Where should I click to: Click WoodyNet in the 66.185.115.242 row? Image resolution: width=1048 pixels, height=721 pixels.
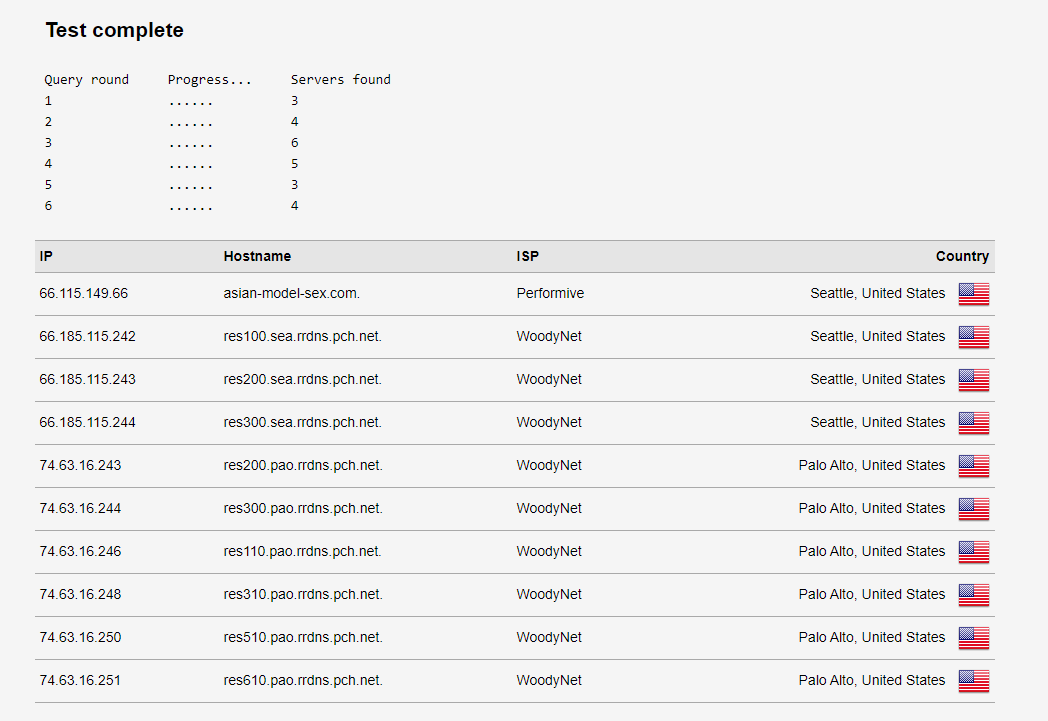coord(549,336)
